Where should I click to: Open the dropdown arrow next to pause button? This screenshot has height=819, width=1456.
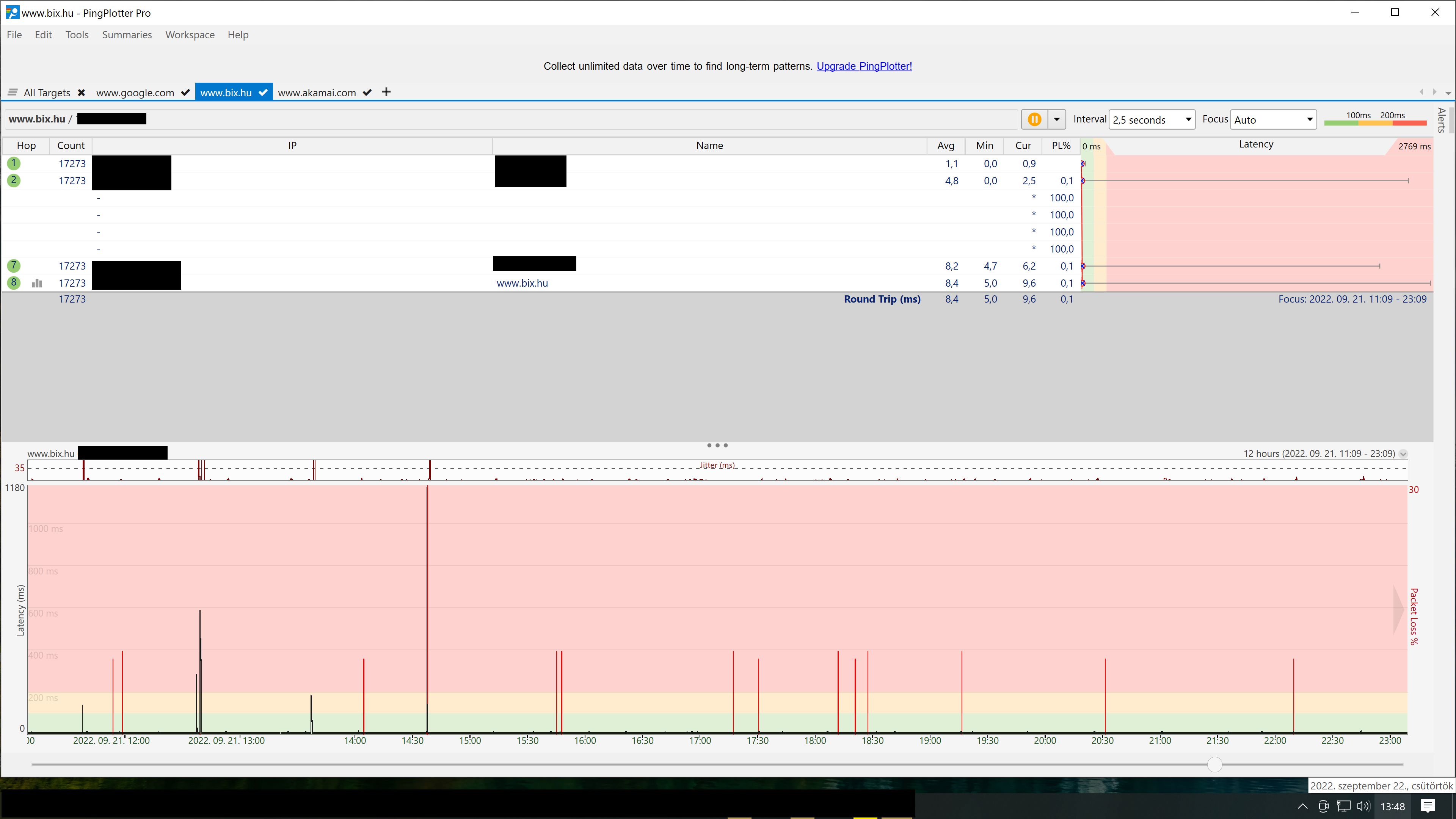[x=1056, y=119]
